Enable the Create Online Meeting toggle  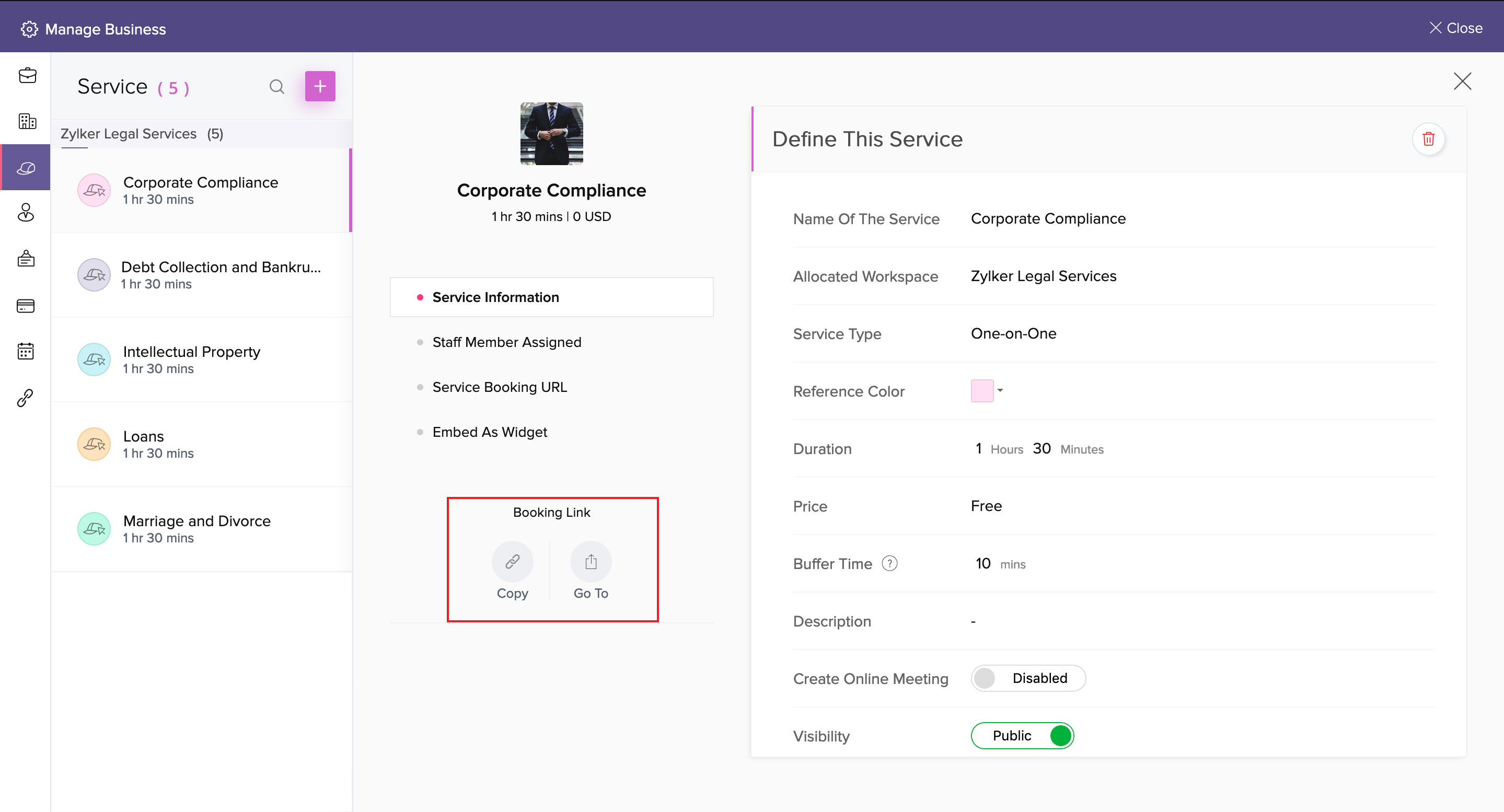(1027, 678)
